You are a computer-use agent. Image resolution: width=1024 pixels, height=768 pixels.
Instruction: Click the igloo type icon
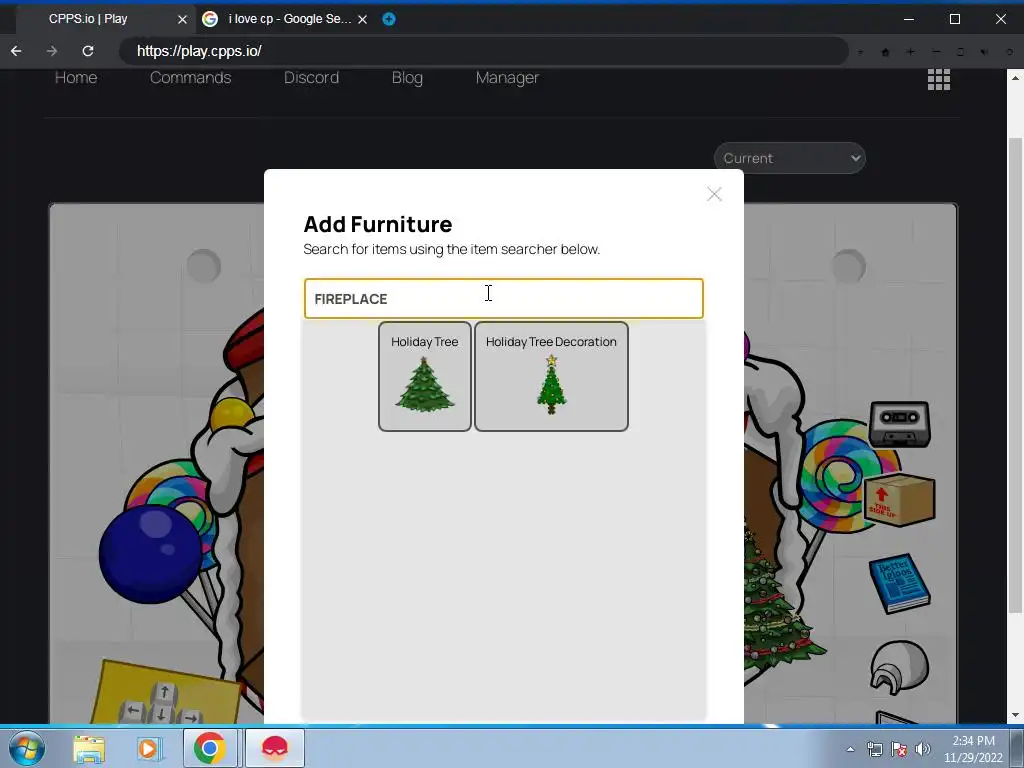[899, 667]
